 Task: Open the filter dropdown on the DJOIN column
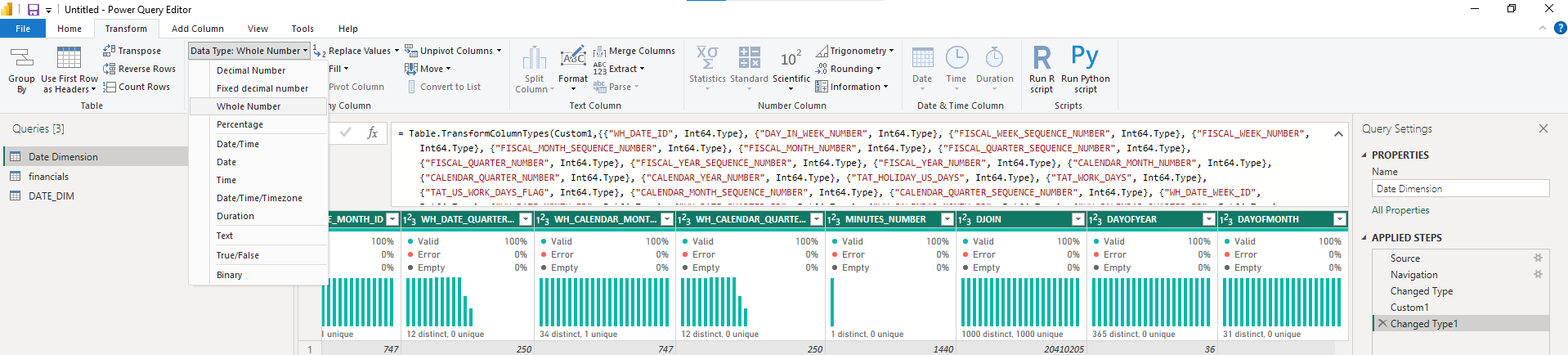(1078, 219)
